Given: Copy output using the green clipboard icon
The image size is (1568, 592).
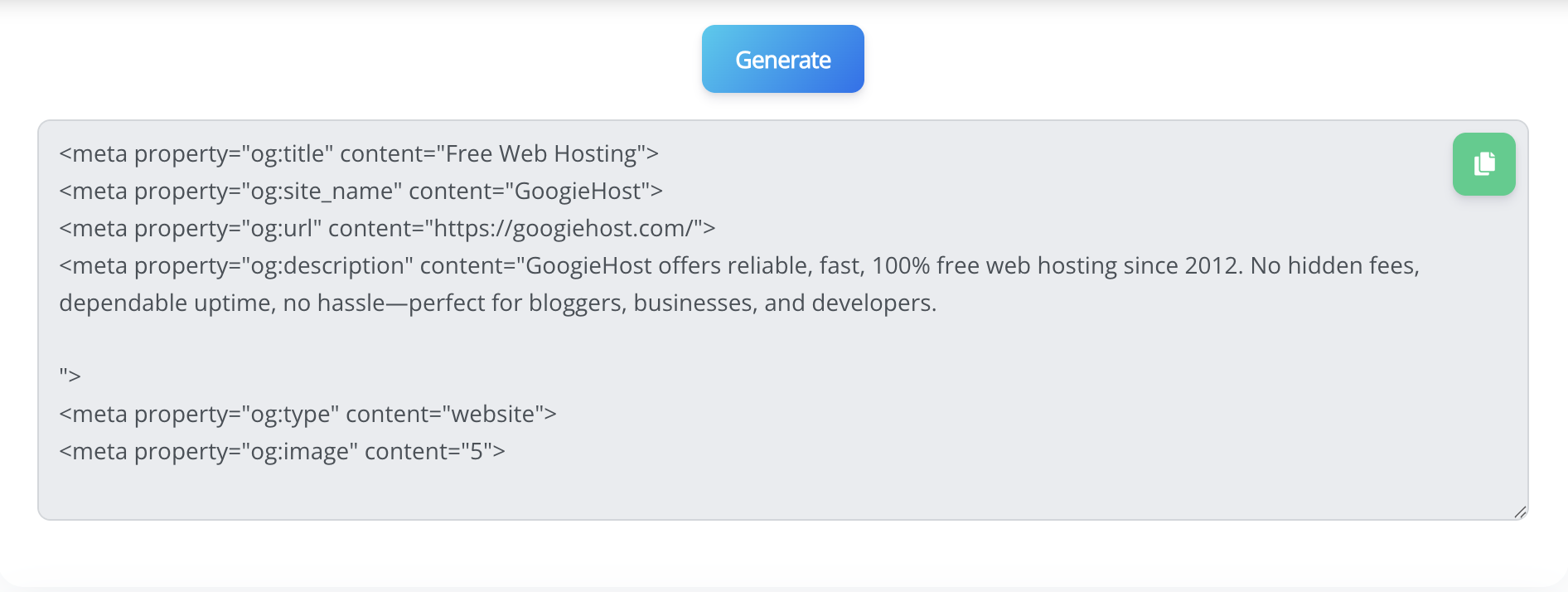Looking at the screenshot, I should click(x=1483, y=164).
